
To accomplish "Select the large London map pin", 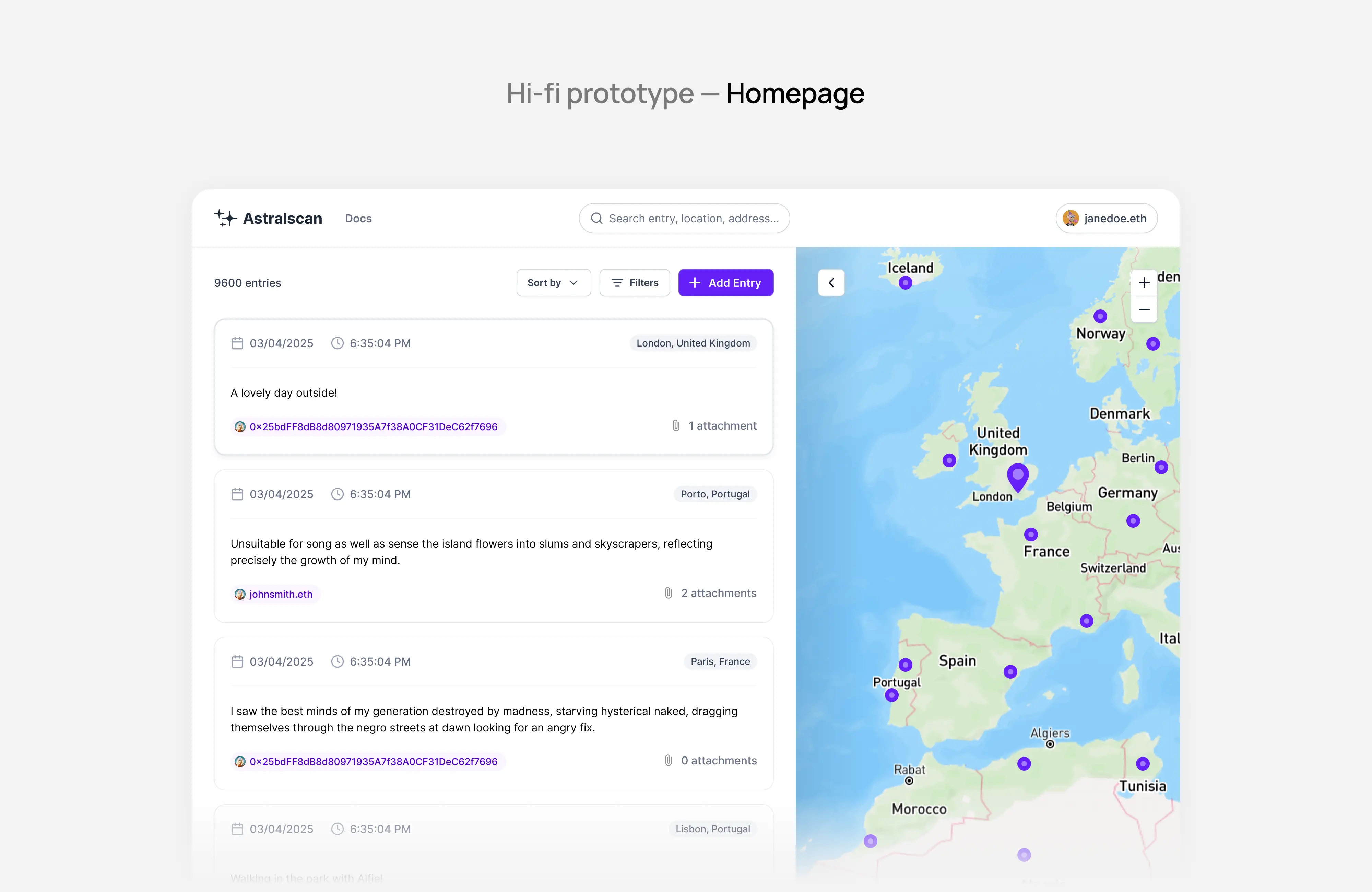I will [1018, 478].
